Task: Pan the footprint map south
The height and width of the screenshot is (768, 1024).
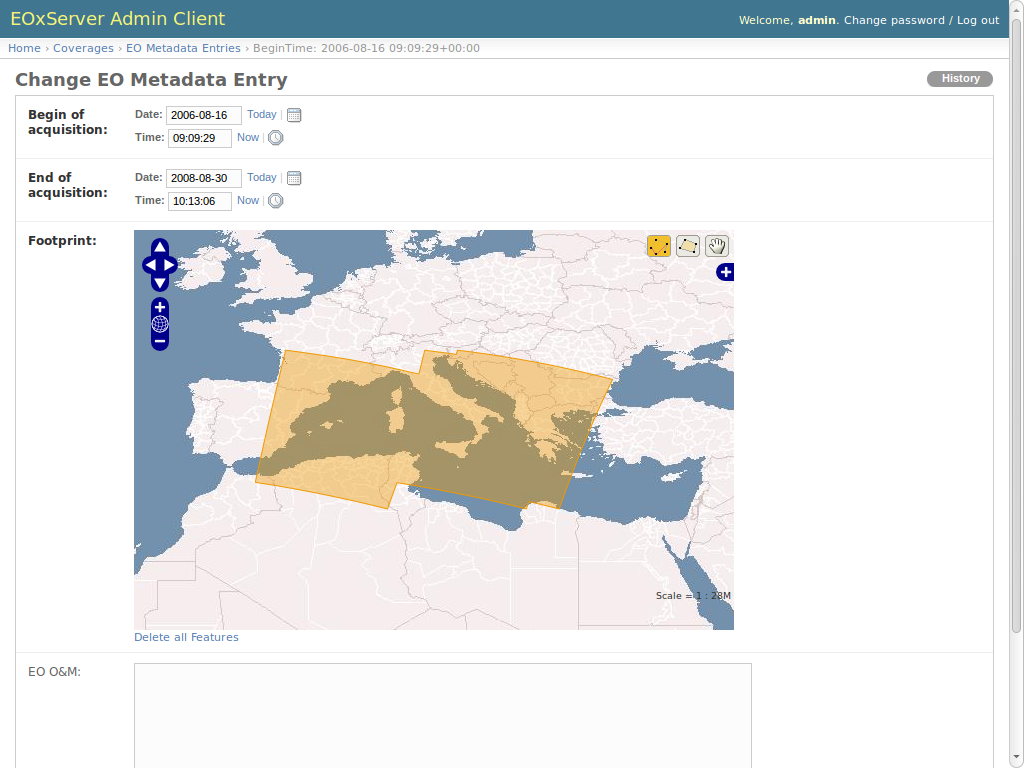Action: (160, 283)
